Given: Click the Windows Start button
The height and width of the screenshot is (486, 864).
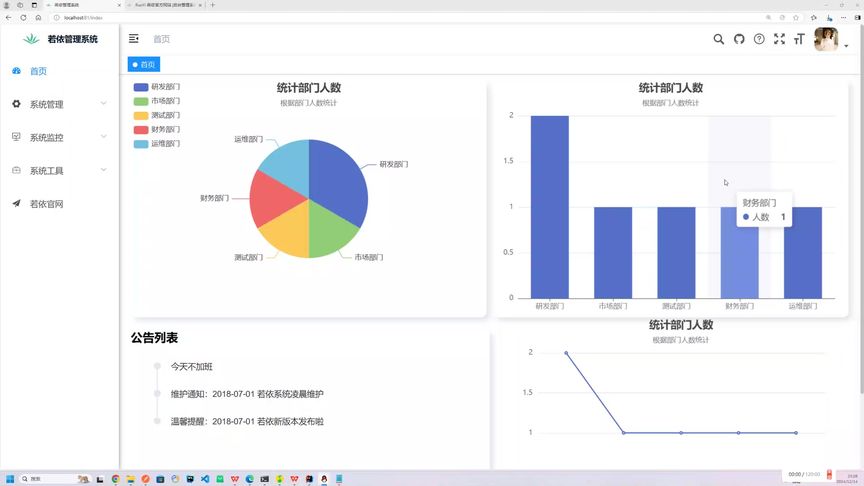Looking at the screenshot, I should coord(10,479).
